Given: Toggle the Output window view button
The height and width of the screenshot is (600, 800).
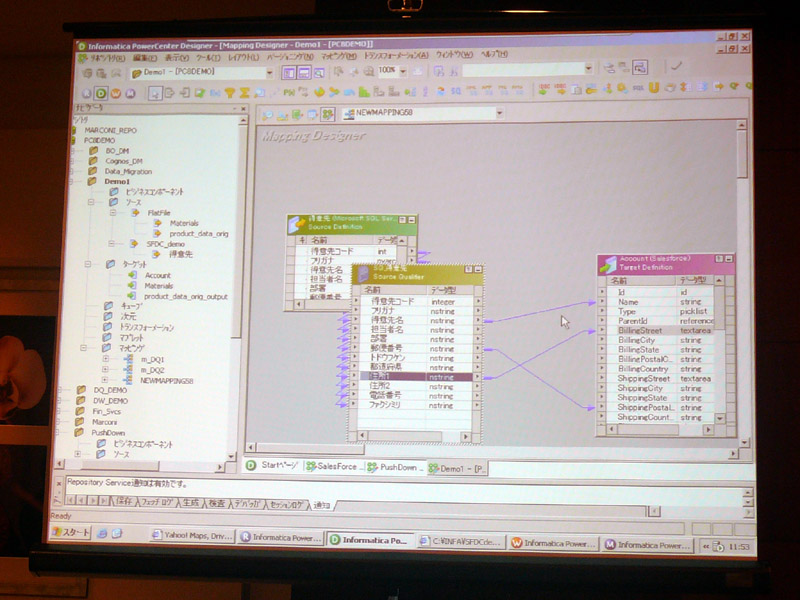Looking at the screenshot, I should click(x=304, y=73).
